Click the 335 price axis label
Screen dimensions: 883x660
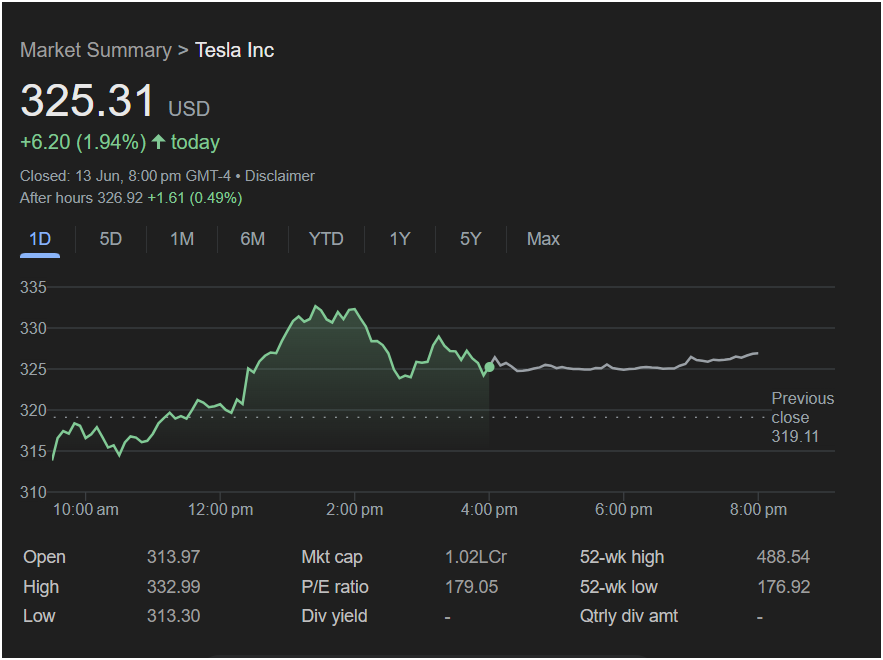[33, 287]
